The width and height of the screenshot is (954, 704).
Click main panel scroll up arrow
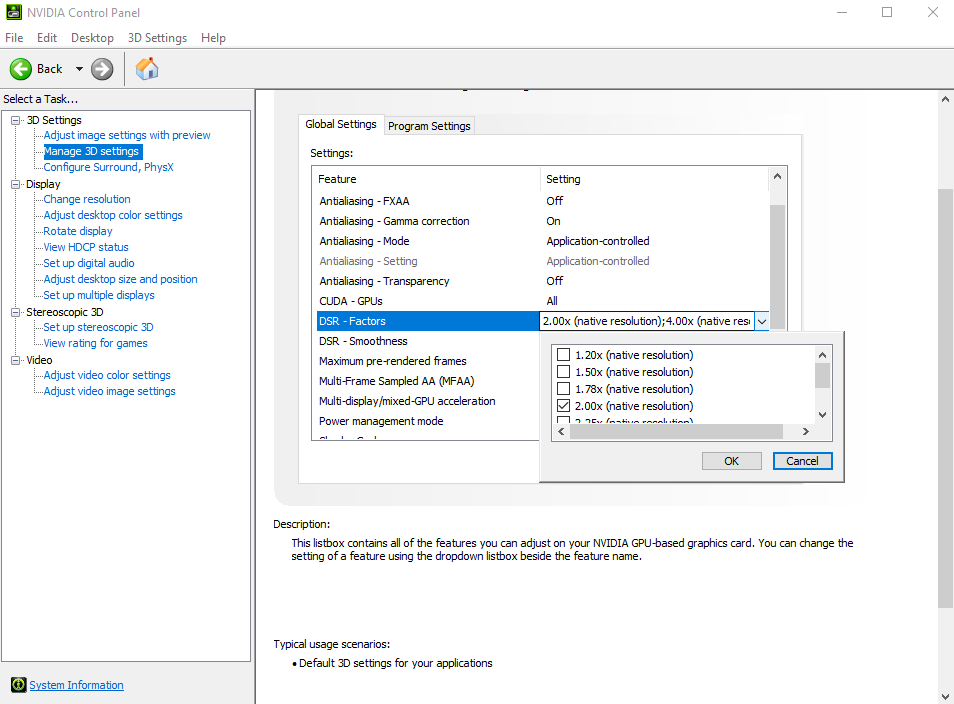click(x=945, y=99)
